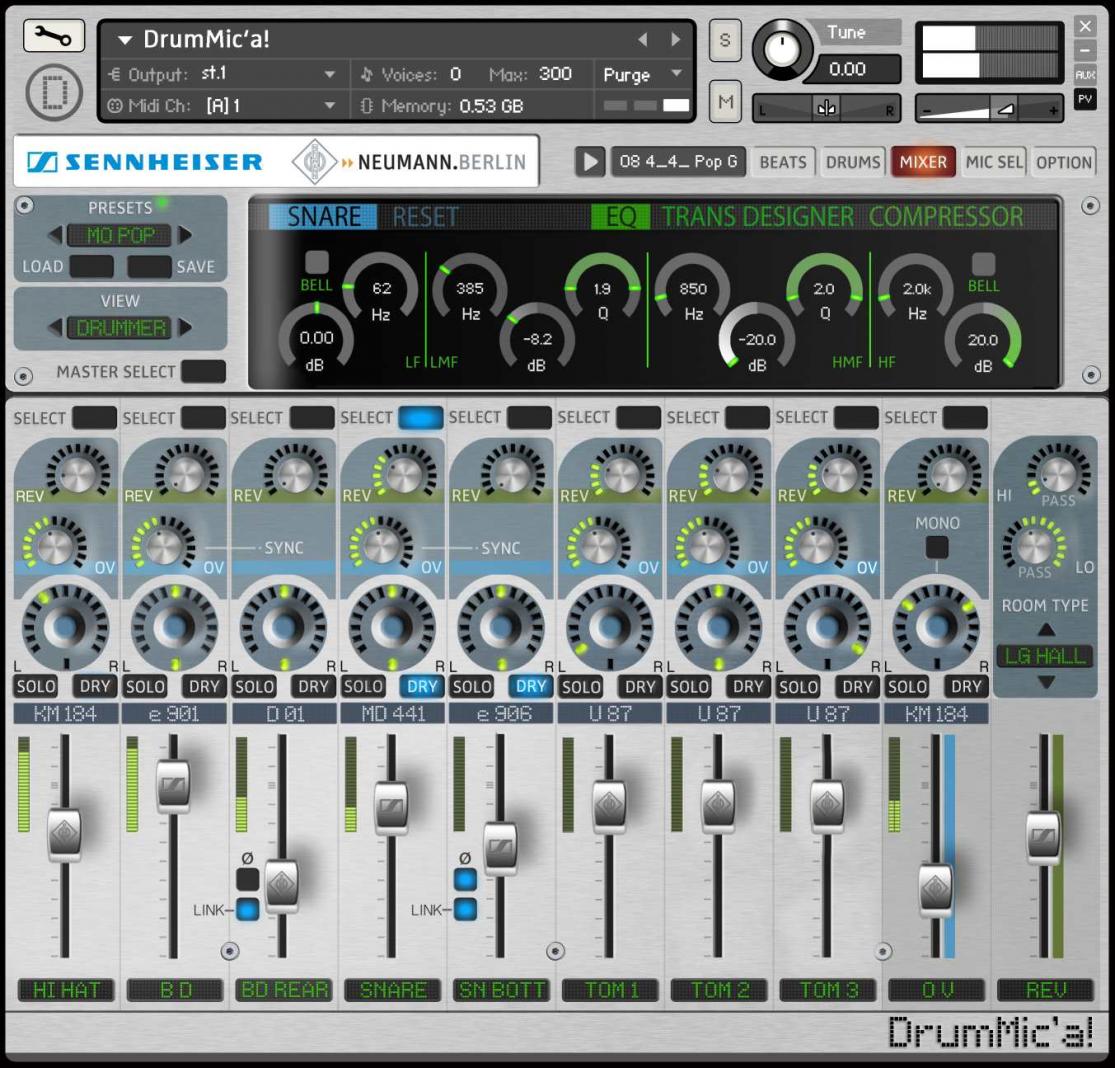The image size is (1115, 1068).
Task: Toggle the OV channel MONO switch
Action: 937,547
